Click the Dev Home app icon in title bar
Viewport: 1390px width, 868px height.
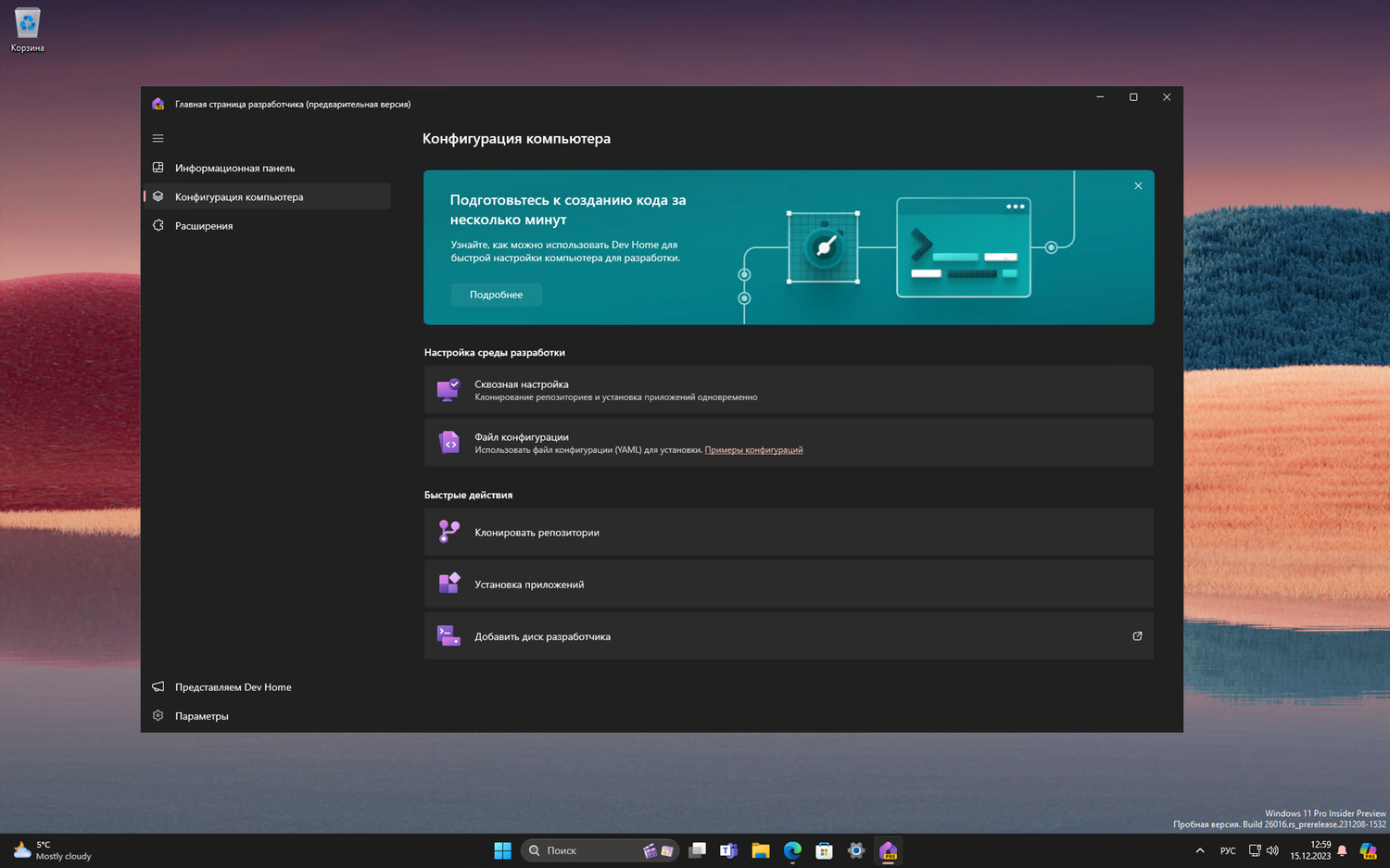coord(158,104)
